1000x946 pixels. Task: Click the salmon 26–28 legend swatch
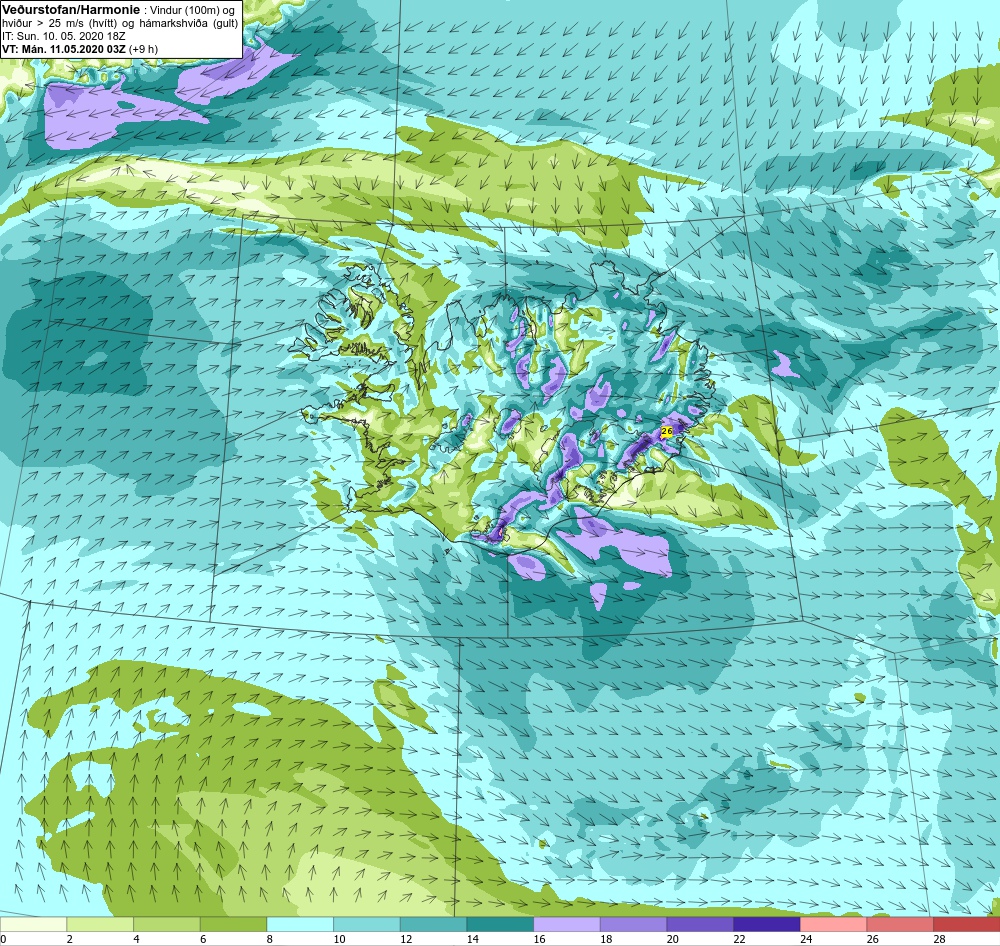click(899, 924)
